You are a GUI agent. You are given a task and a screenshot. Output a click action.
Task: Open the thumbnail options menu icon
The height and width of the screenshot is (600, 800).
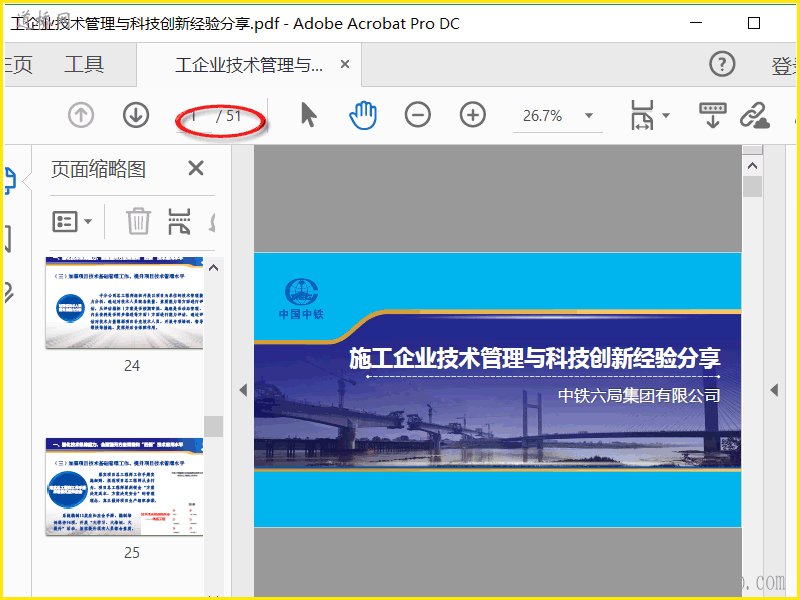click(72, 221)
